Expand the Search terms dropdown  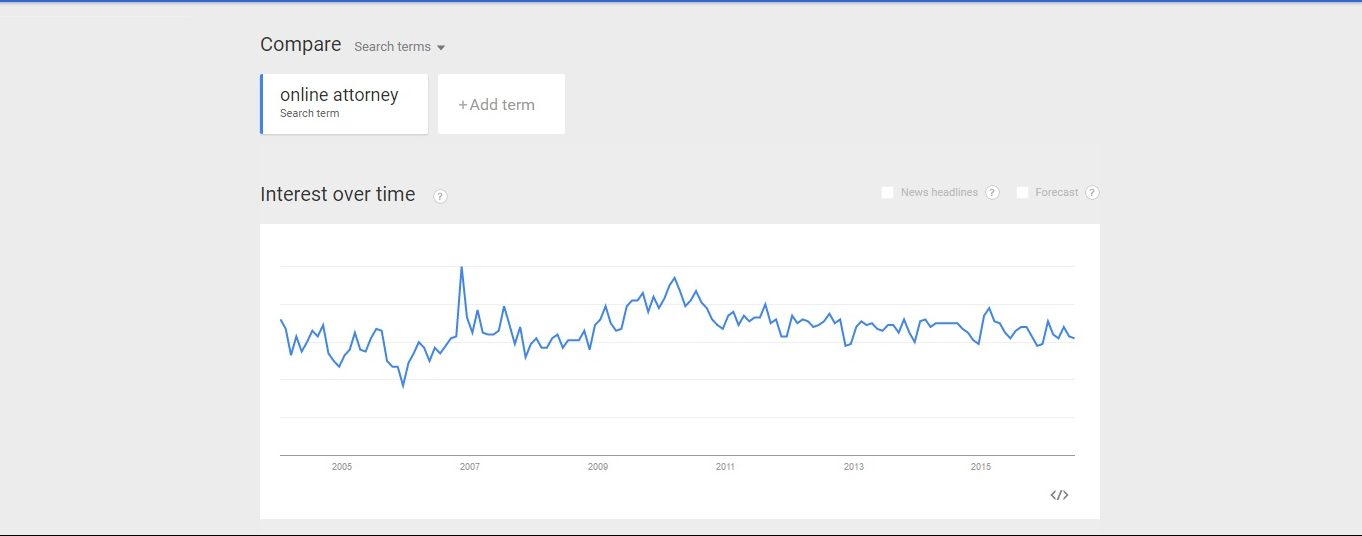click(x=399, y=47)
